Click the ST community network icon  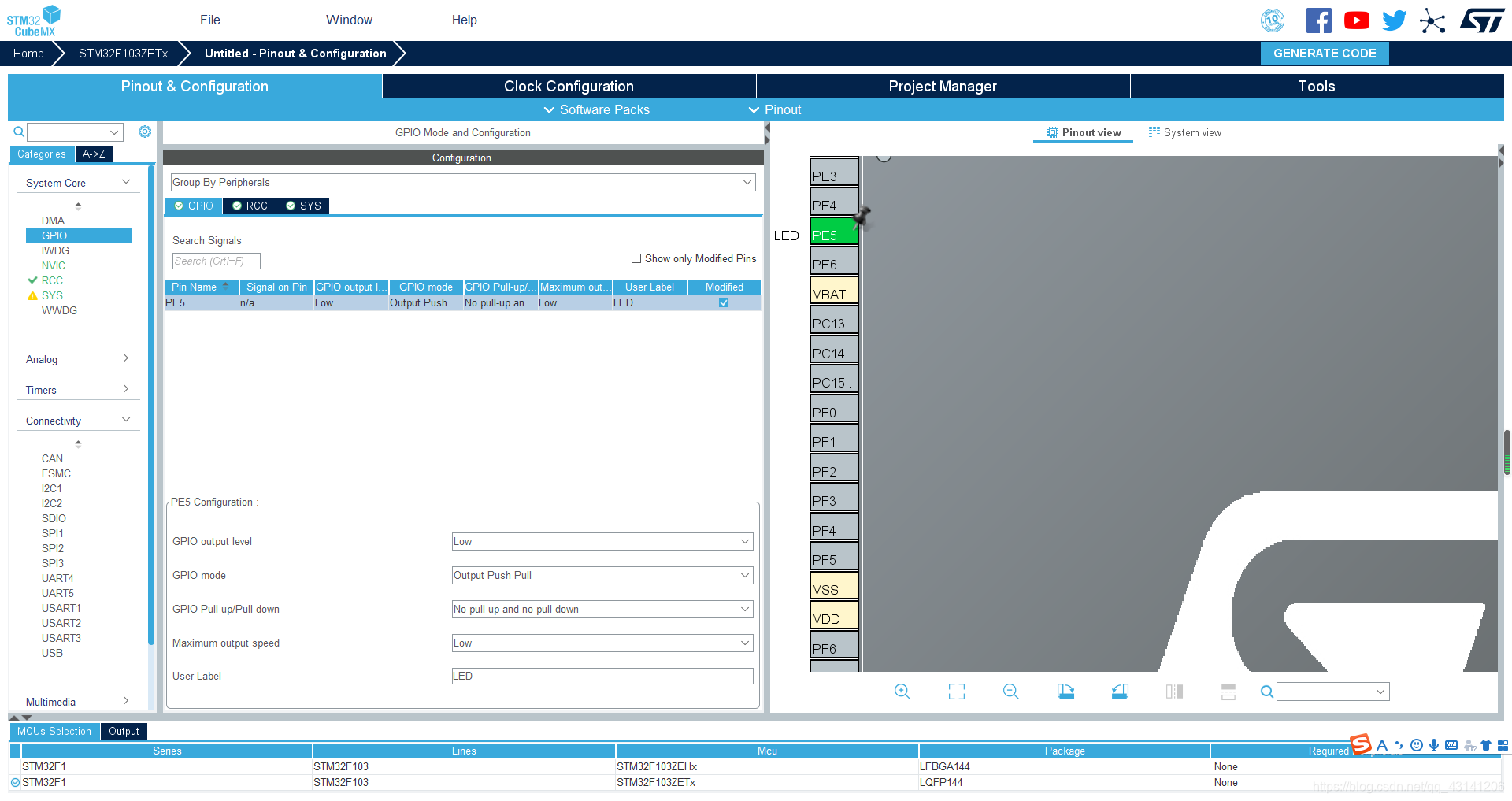1432,20
